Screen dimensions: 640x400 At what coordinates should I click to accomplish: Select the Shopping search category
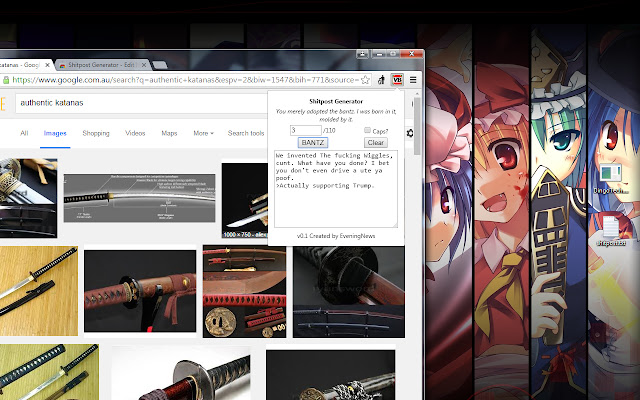tap(96, 133)
